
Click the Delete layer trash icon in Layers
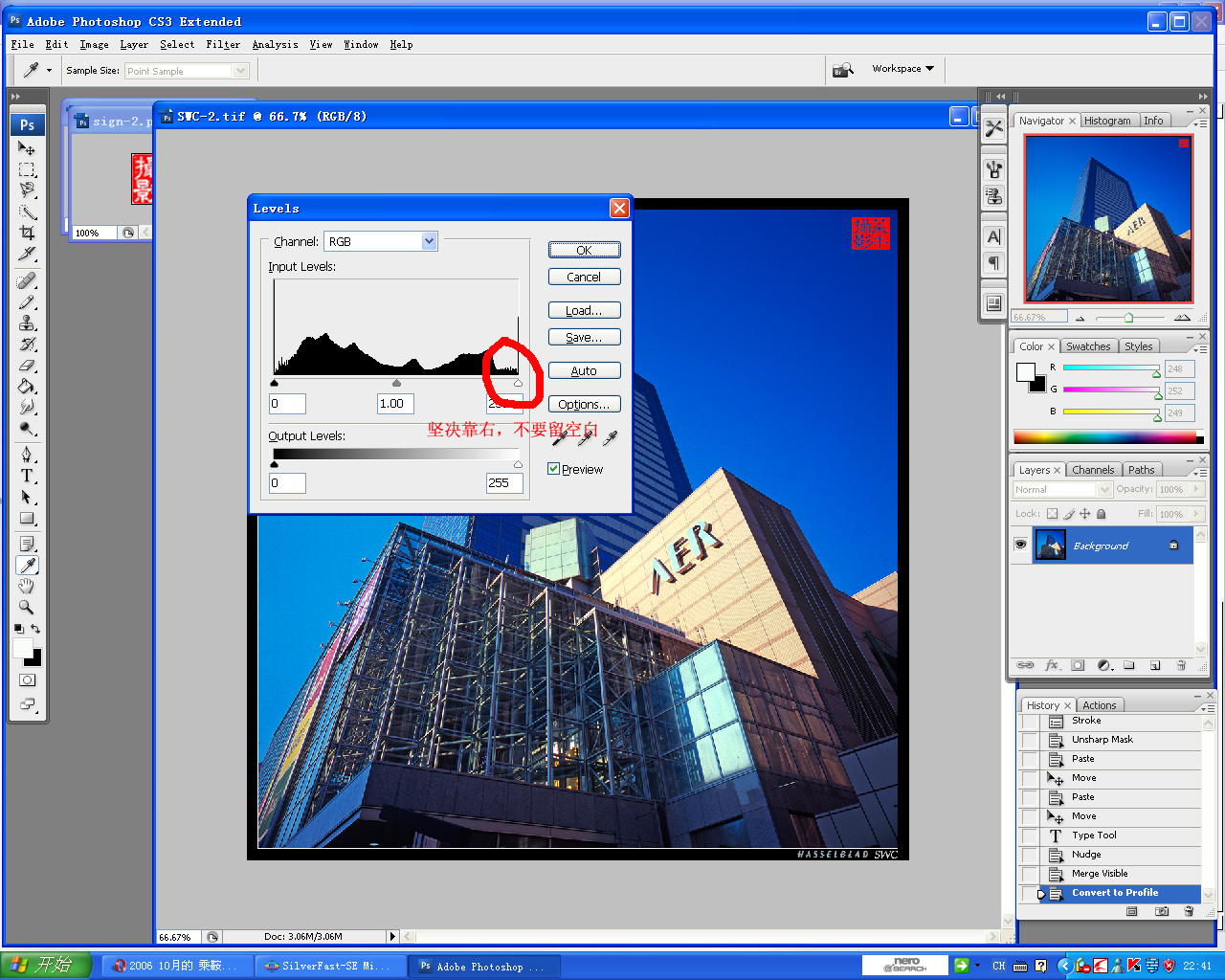coord(1181,665)
